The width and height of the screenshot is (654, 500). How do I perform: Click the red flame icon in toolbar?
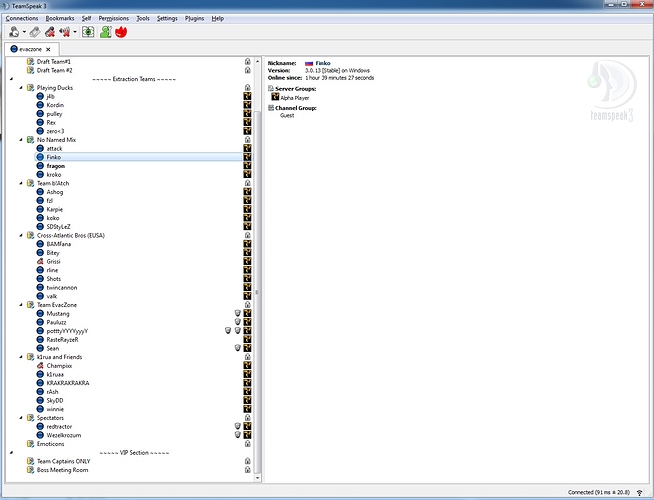coord(121,31)
